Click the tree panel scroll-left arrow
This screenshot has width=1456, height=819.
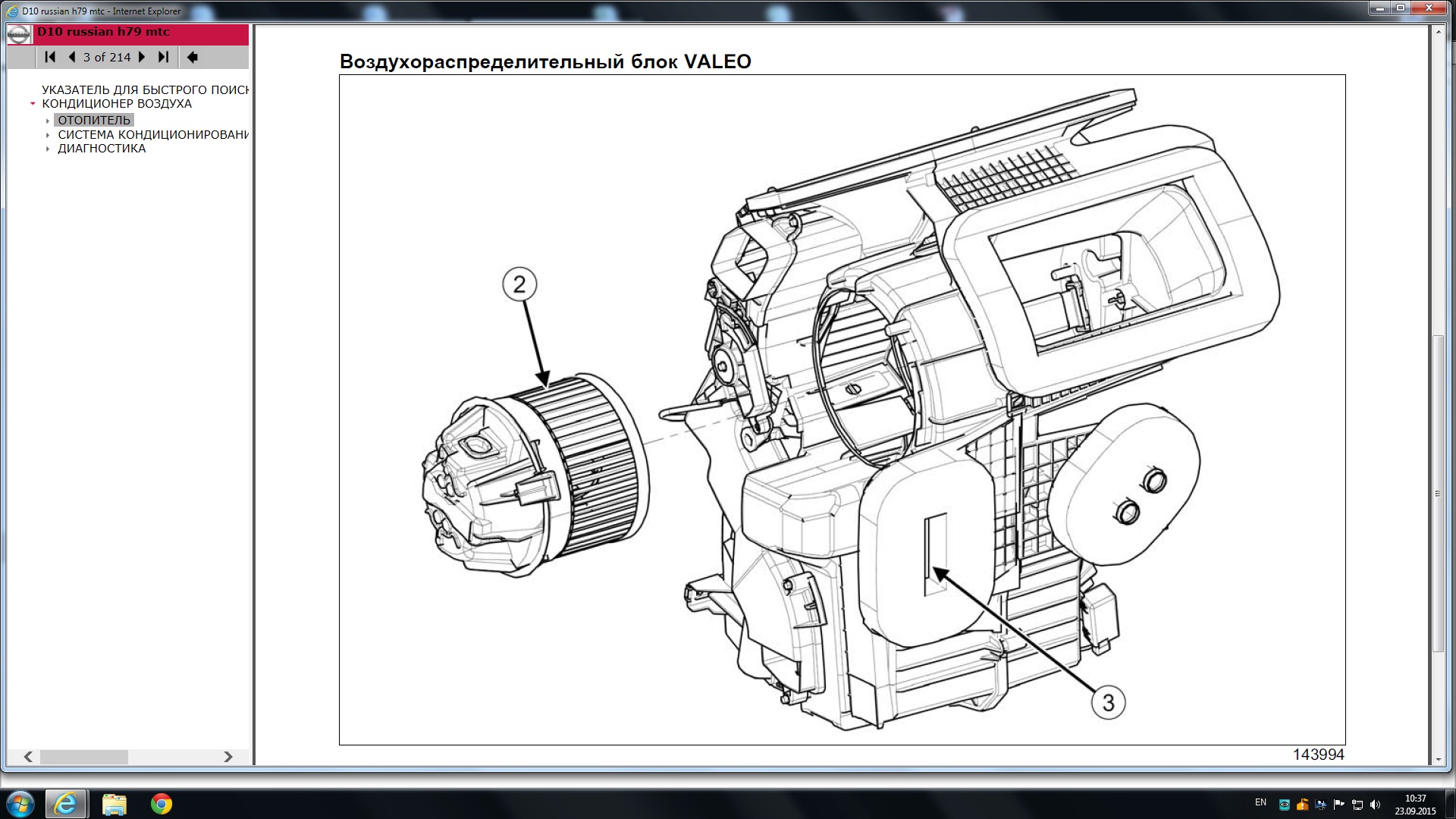(x=28, y=757)
